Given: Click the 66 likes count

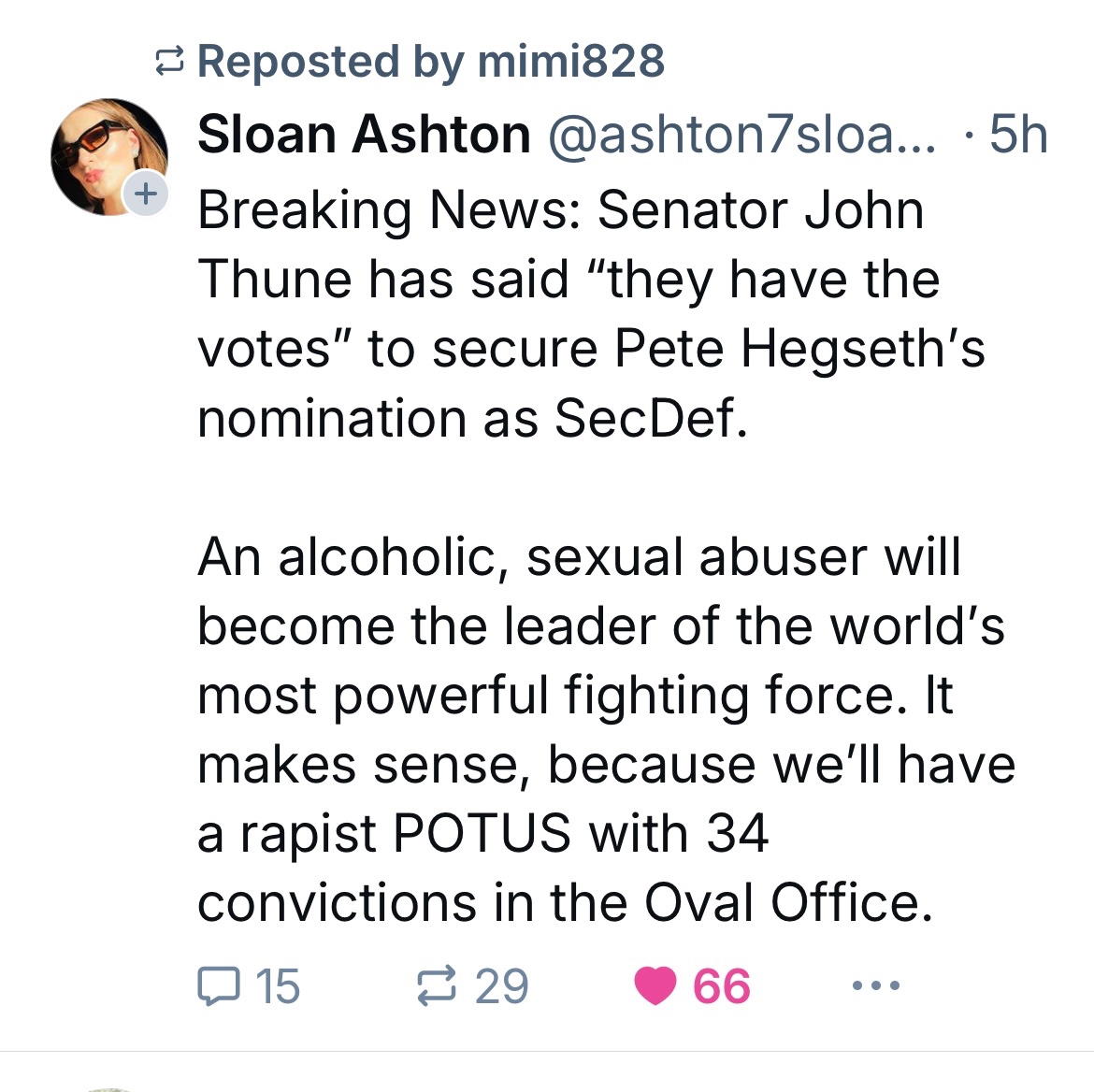Looking at the screenshot, I should [721, 986].
